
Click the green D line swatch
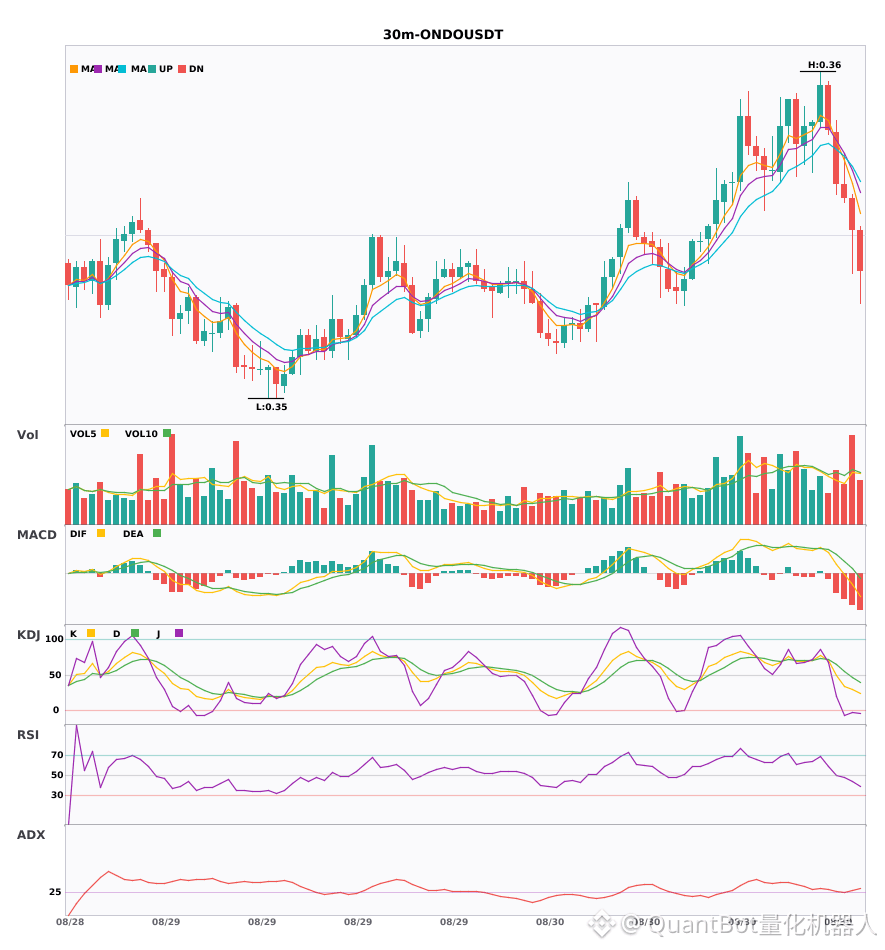[135, 633]
